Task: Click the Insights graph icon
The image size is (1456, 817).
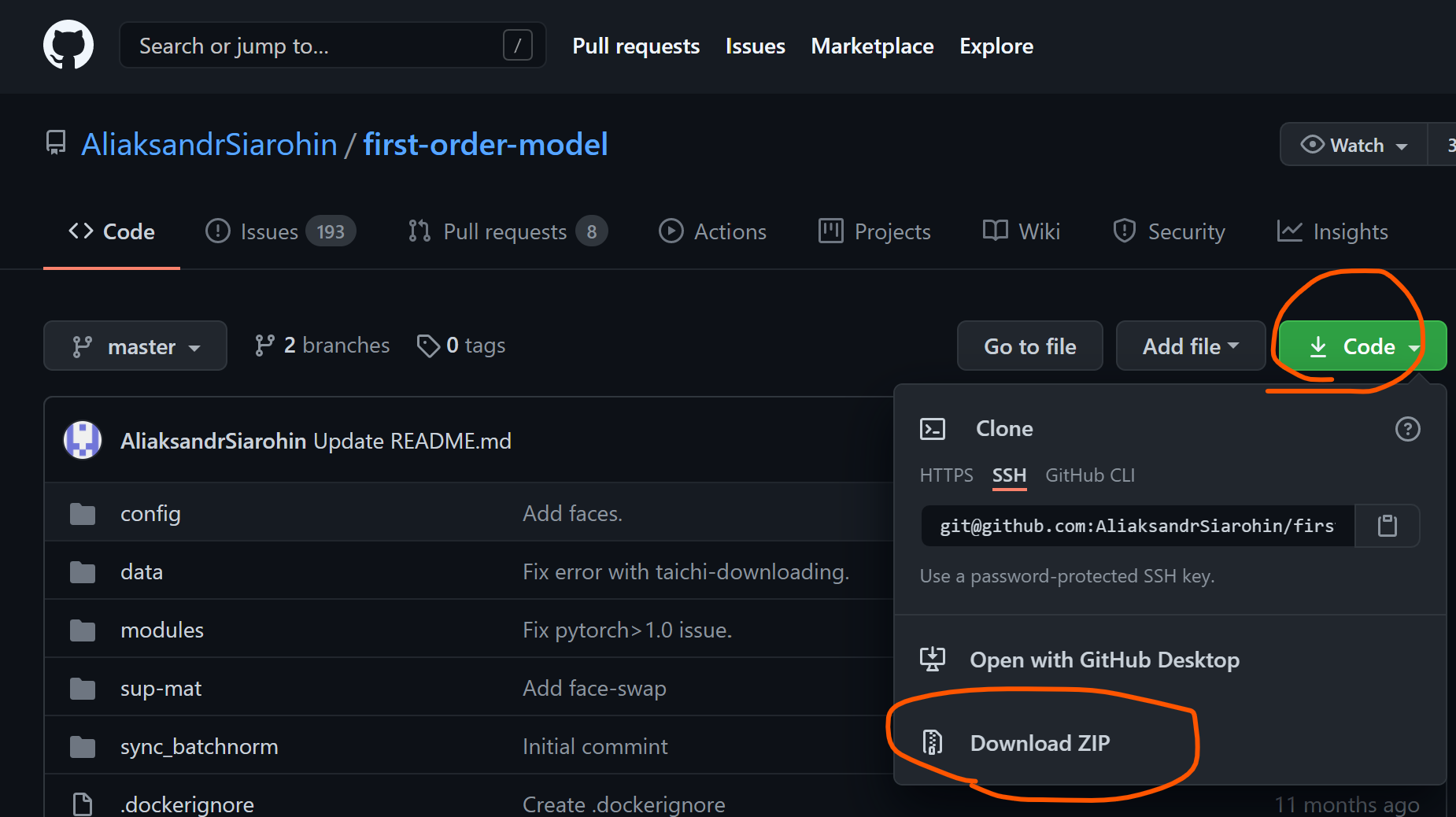Action: (x=1289, y=231)
